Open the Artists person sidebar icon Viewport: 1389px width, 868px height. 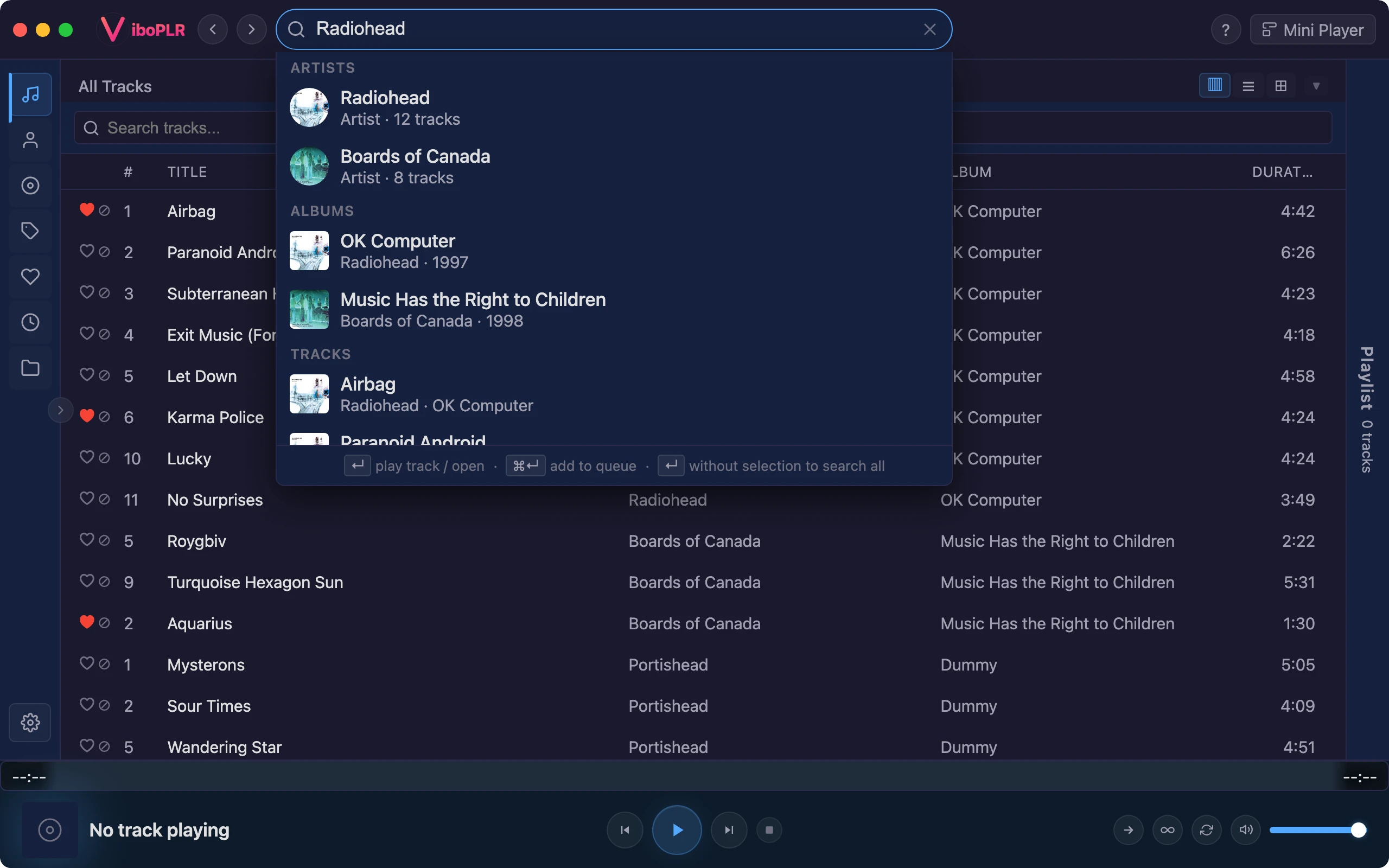coord(30,140)
